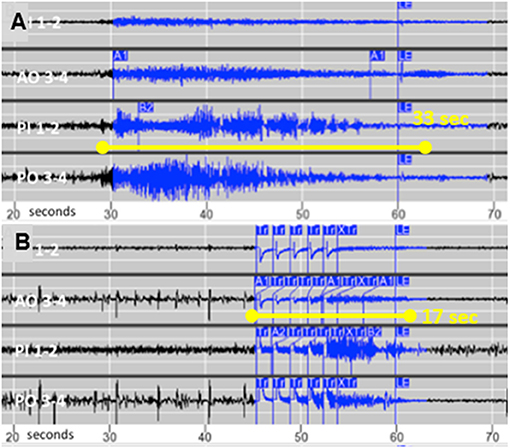Select the AO 3-4 channel label in panel B
This screenshot has width=510, height=448.
pyautogui.click(x=41, y=302)
